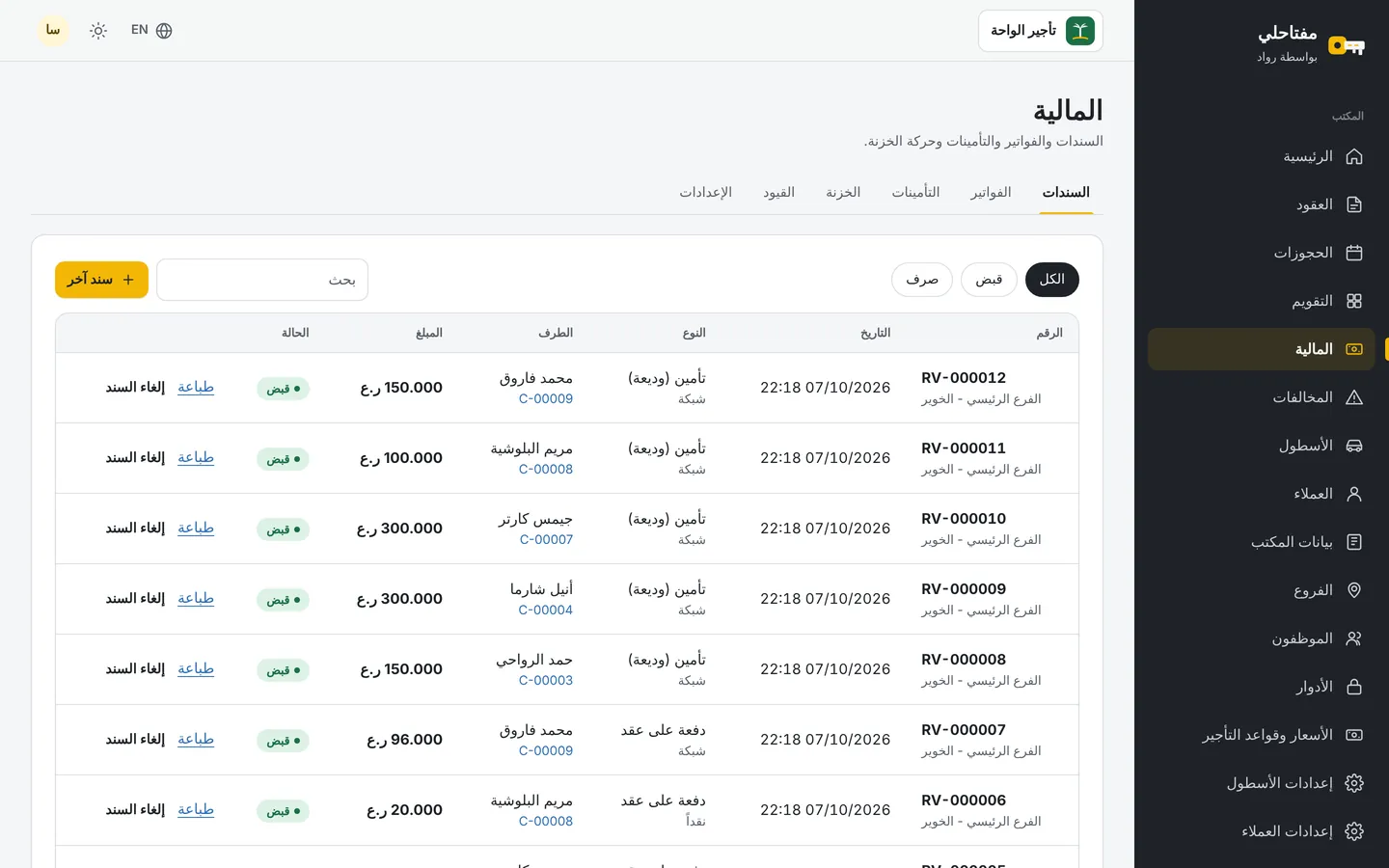The width and height of the screenshot is (1389, 868).
Task: Open the سا user avatar menu
Action: pos(53,31)
